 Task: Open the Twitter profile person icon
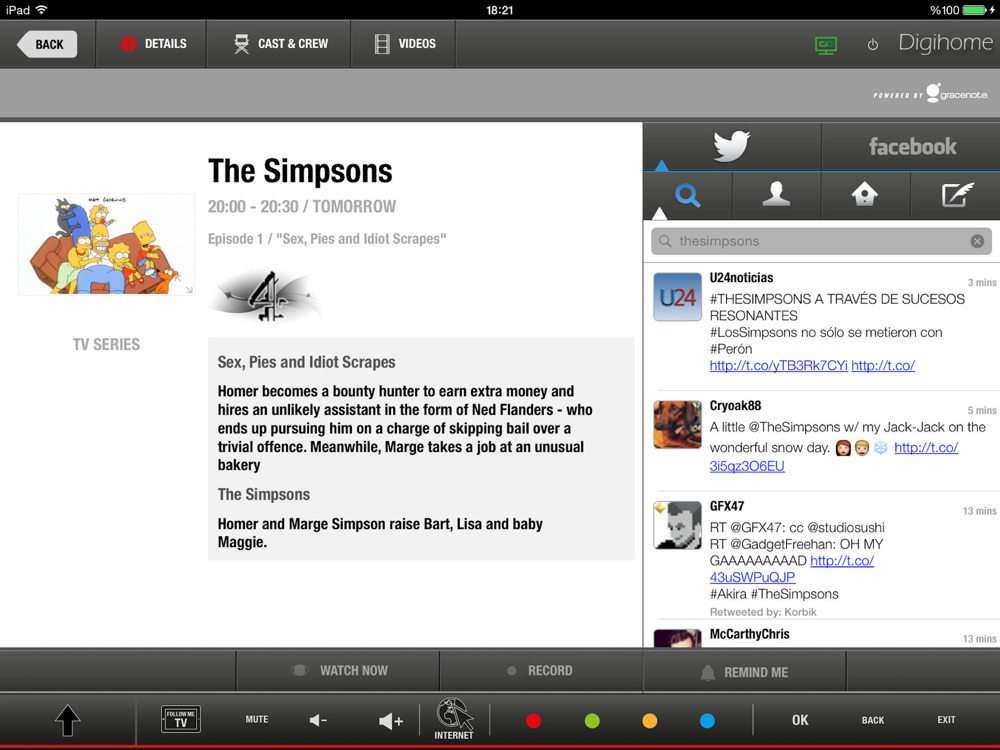point(776,195)
